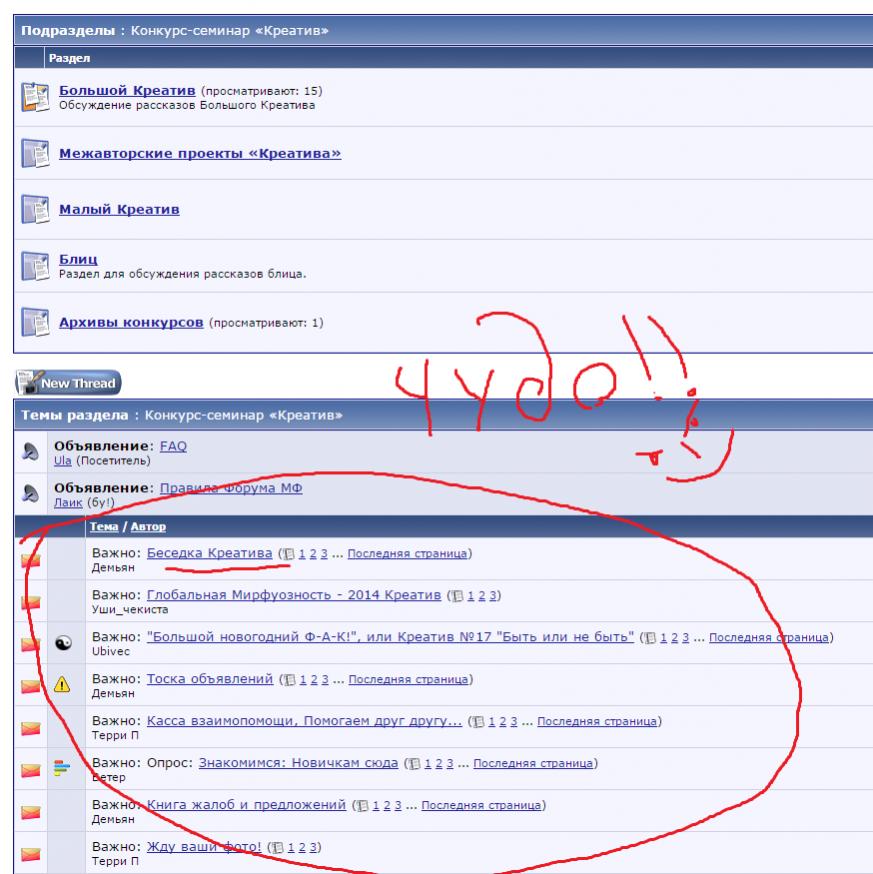Open page 2 of Глобальная Мирфуозность thread
The width and height of the screenshot is (873, 874).
[x=480, y=596]
